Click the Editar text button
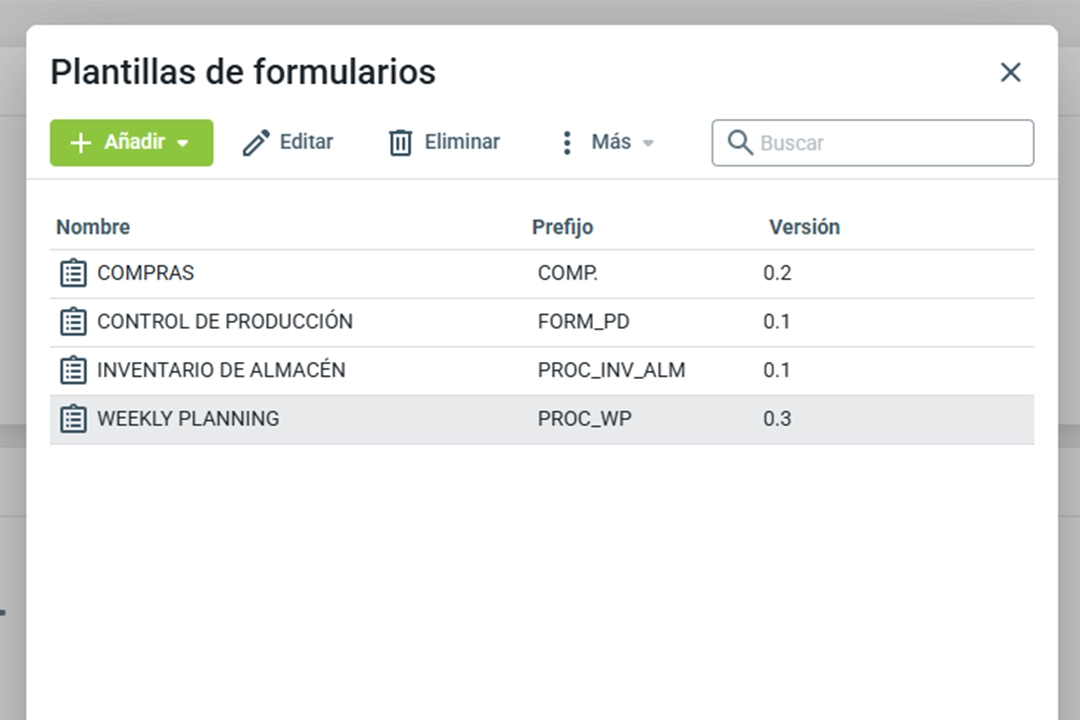Viewport: 1080px width, 720px height. coord(306,142)
